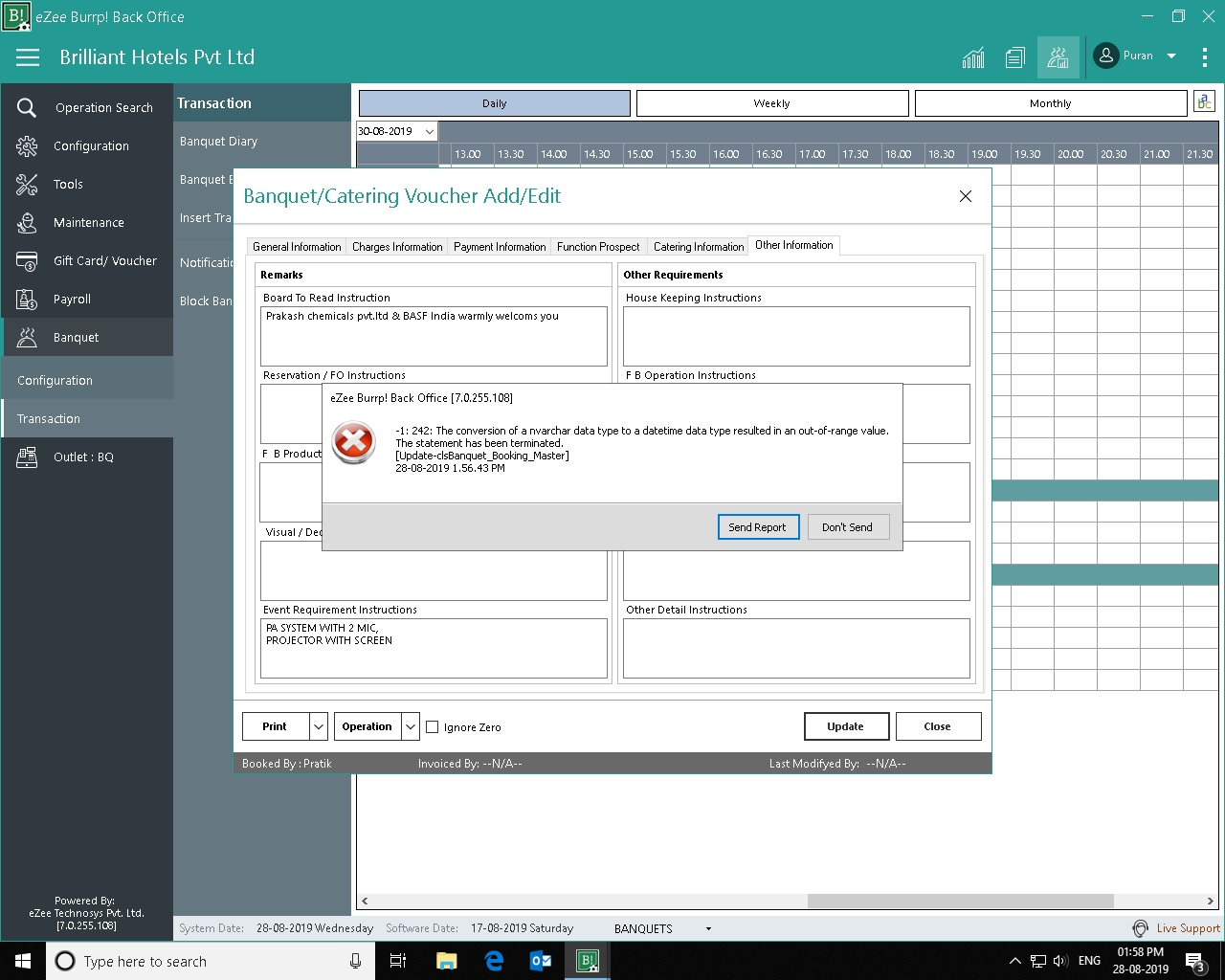This screenshot has width=1225, height=980.
Task: Switch to General Information tab
Action: point(297,247)
